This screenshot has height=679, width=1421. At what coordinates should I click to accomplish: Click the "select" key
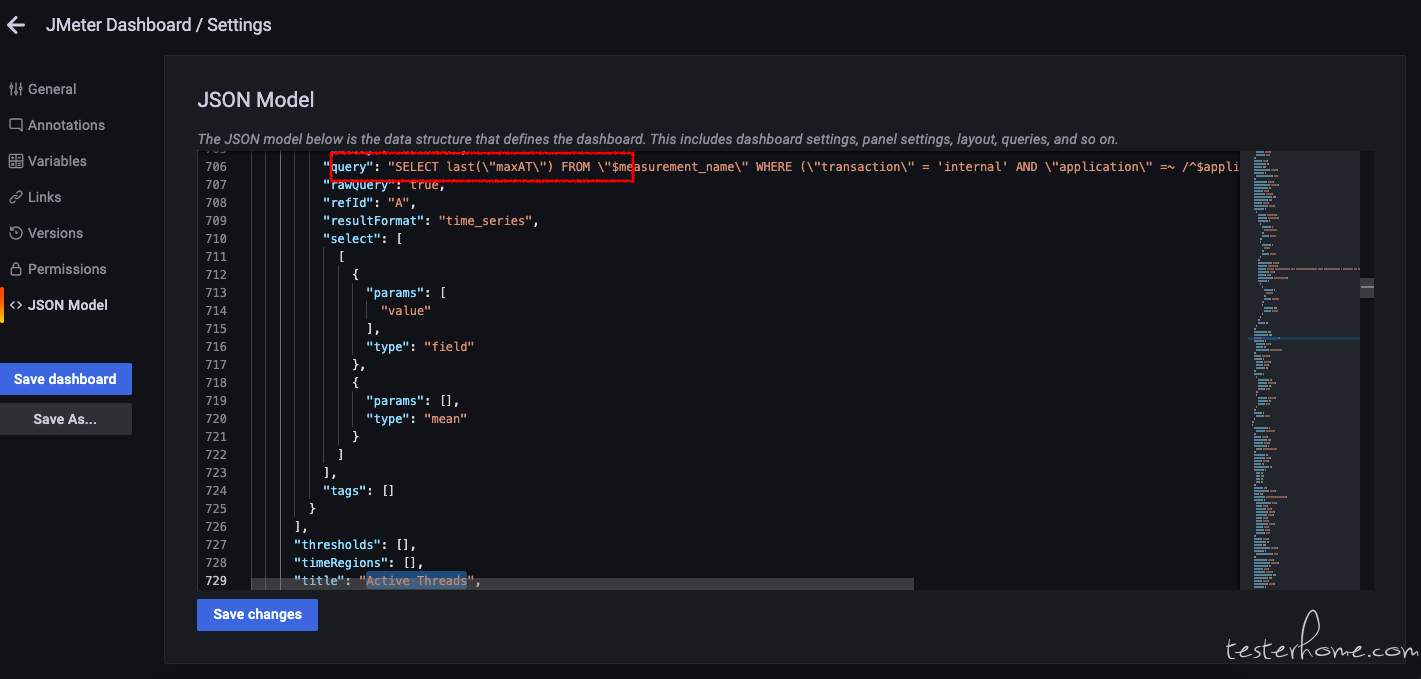point(351,238)
